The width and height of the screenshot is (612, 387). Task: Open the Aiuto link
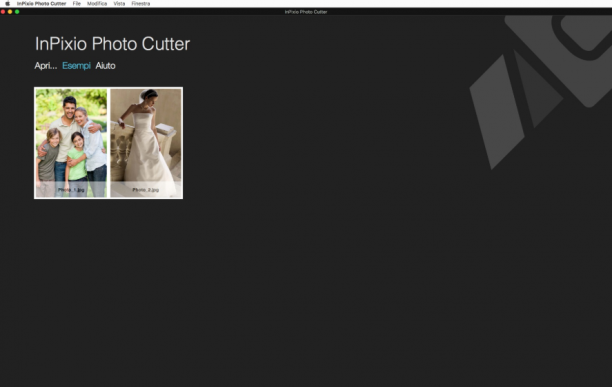pos(105,66)
